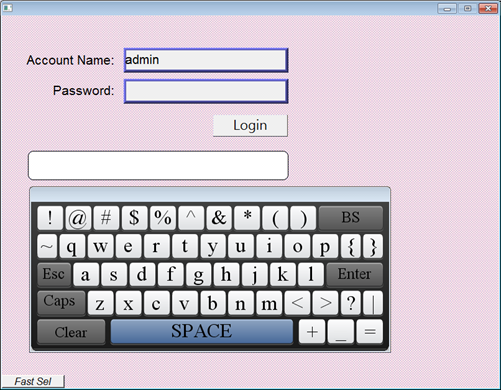Tap the letter d key

(x=142, y=274)
